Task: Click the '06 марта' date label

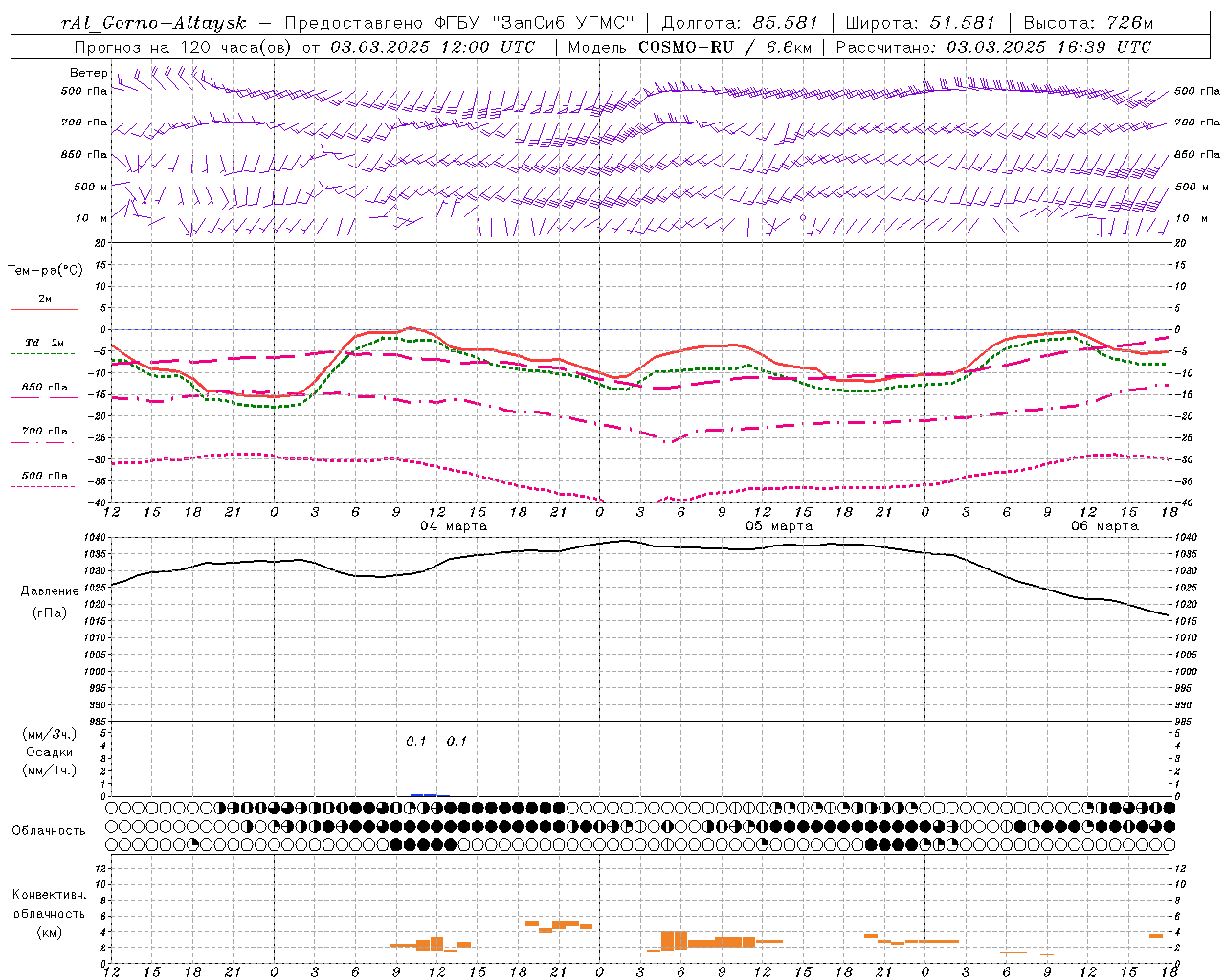Action: [1104, 525]
